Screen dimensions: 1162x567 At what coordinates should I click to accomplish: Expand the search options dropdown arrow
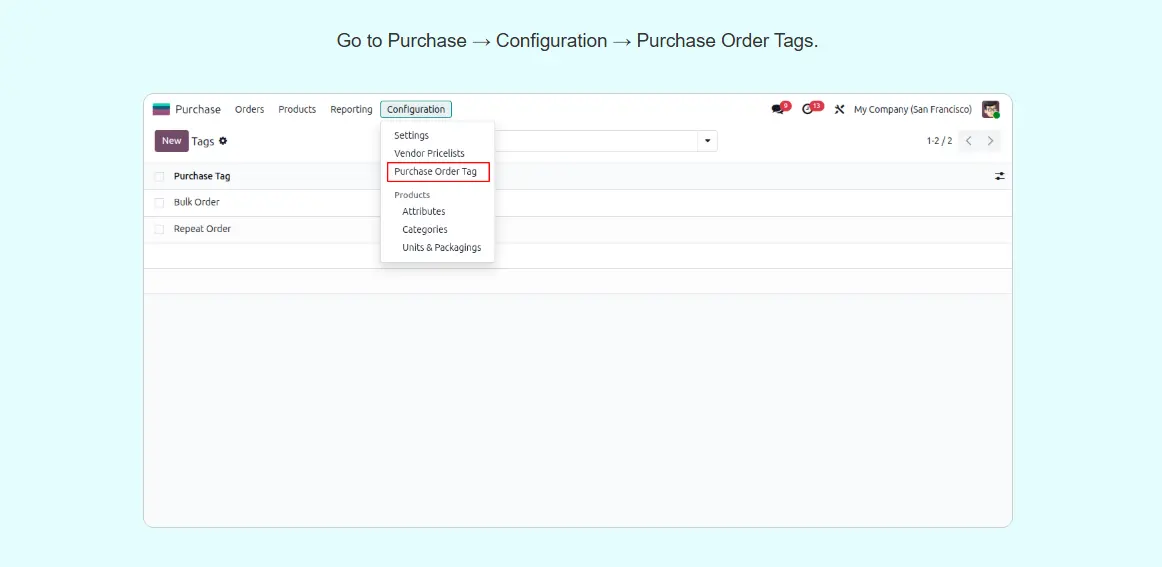coord(708,141)
